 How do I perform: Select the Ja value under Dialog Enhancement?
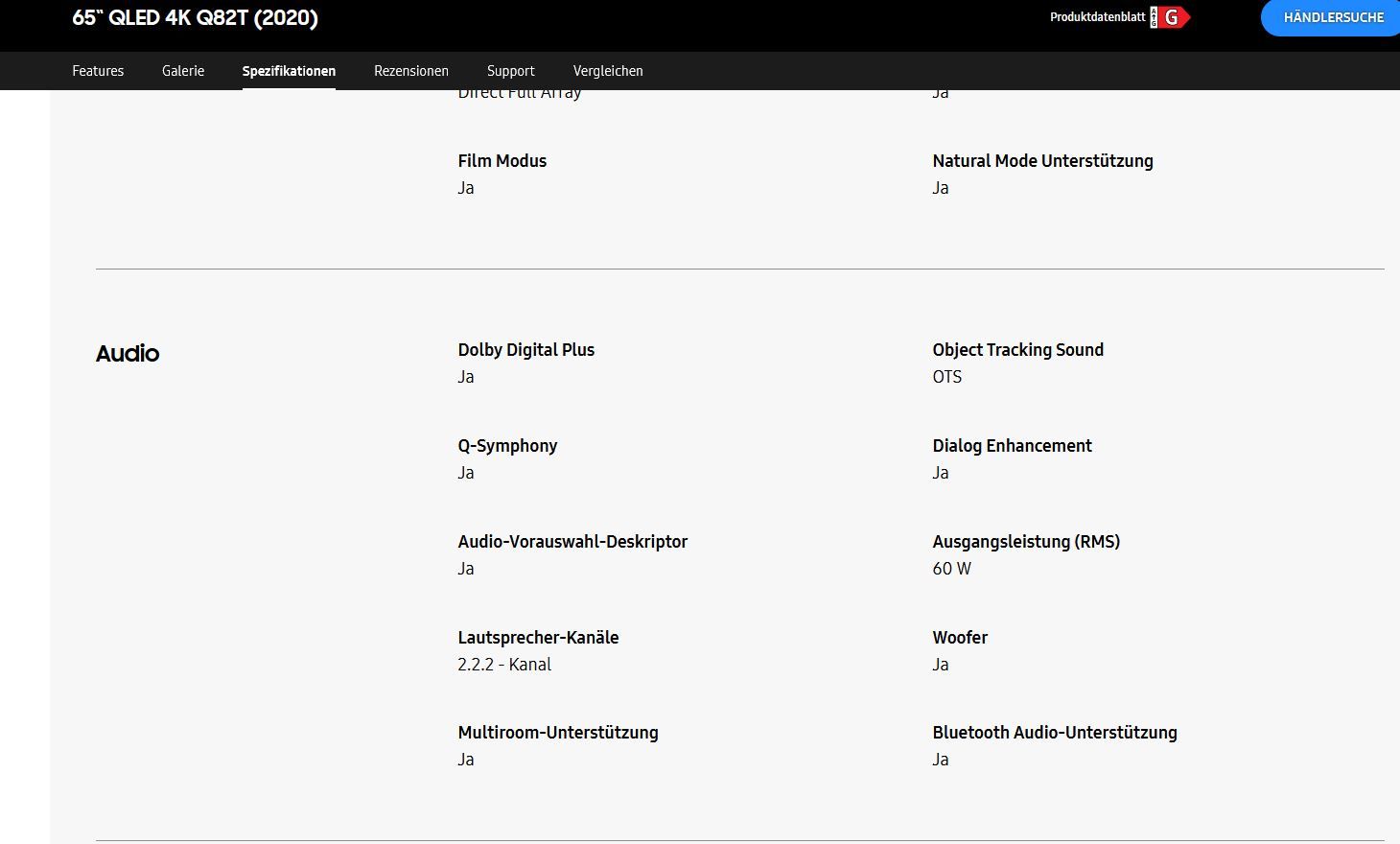click(941, 473)
